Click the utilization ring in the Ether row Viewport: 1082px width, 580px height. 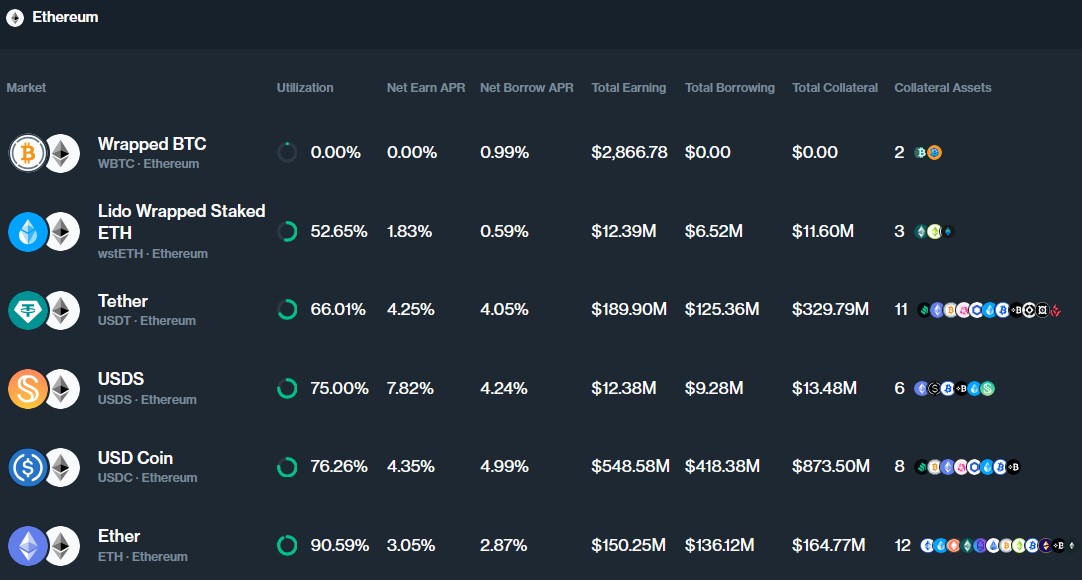[x=287, y=546]
